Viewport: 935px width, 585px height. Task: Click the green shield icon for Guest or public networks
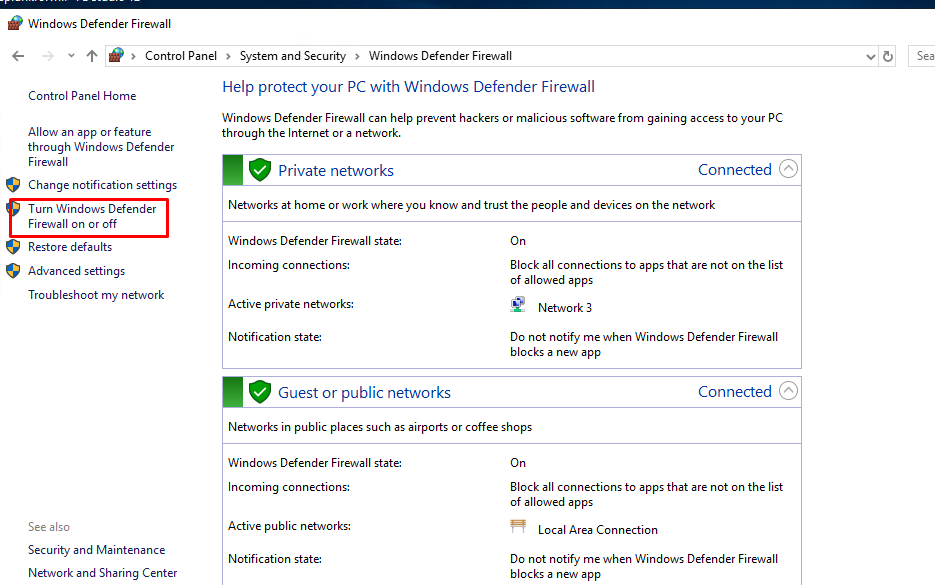(259, 392)
